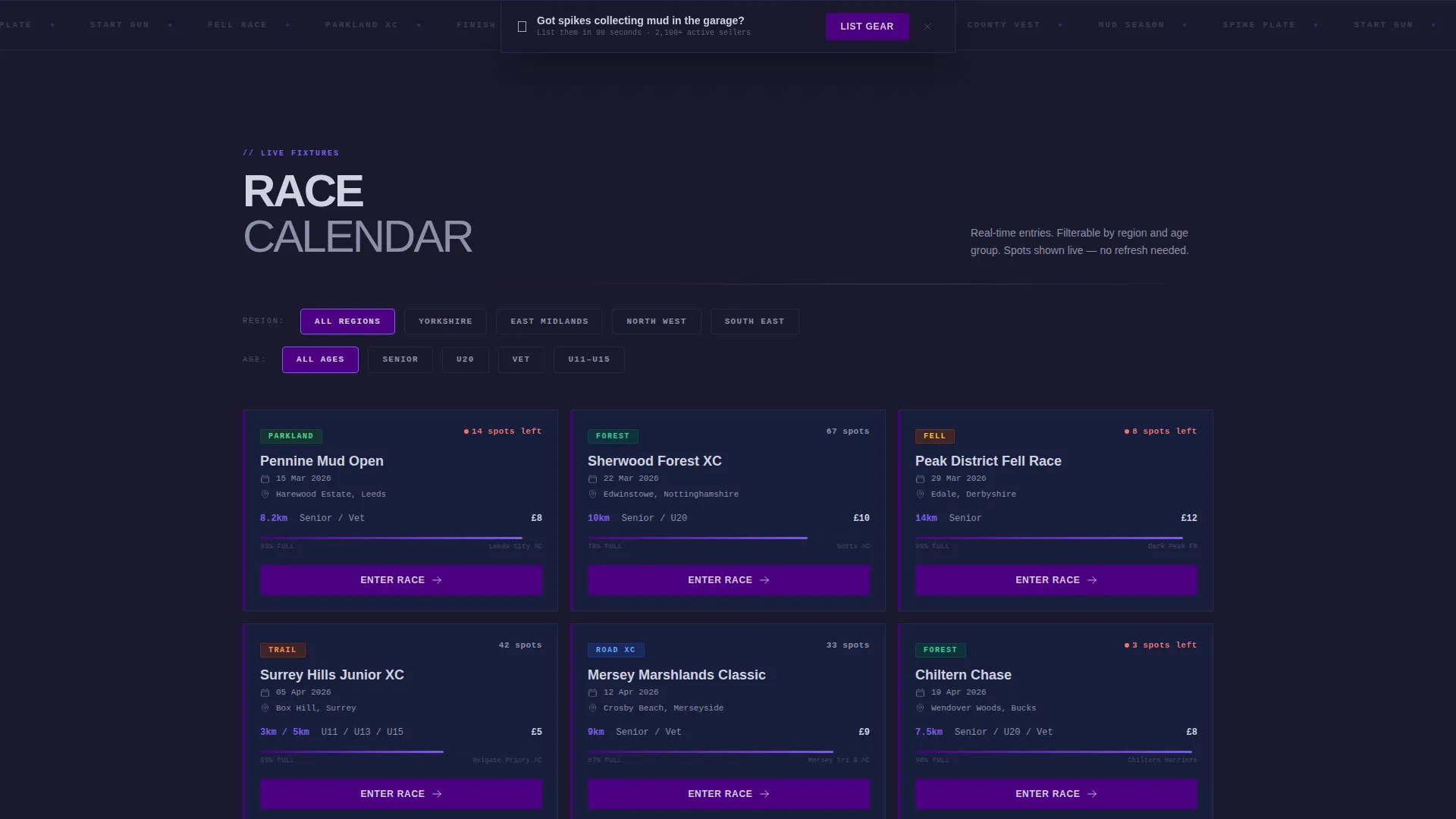Dismiss the List Gear banner with the X
This screenshot has width=1456, height=819.
(x=927, y=27)
